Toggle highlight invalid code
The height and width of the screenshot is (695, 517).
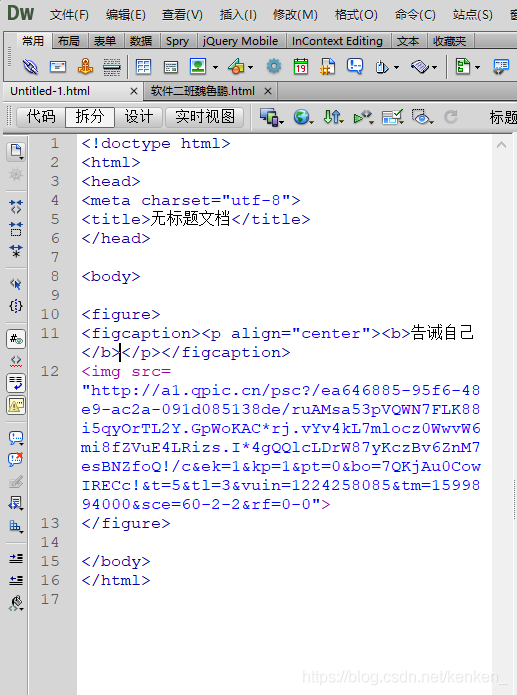[x=16, y=361]
